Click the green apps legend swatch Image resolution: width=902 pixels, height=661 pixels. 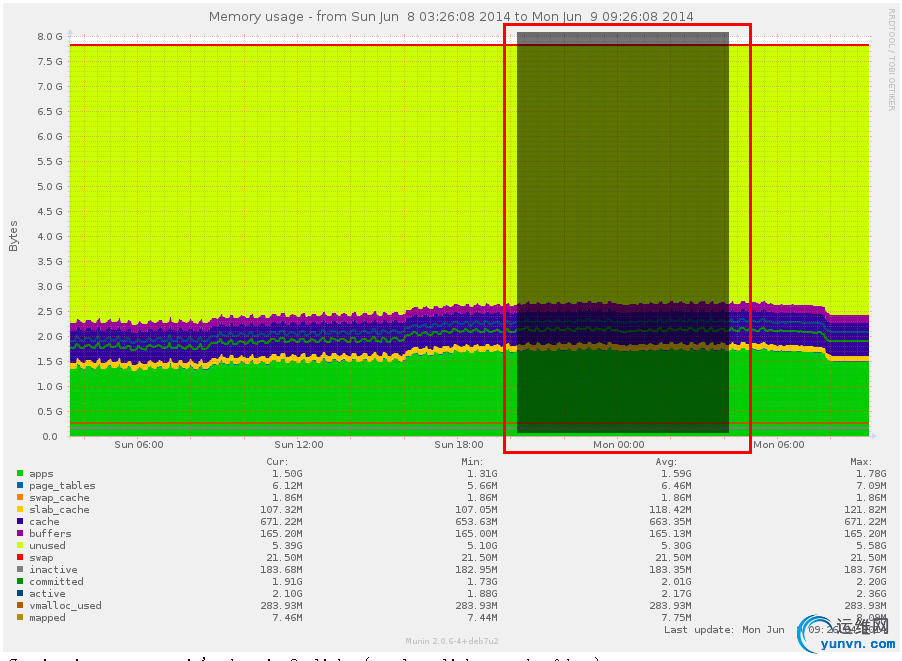tap(20, 473)
